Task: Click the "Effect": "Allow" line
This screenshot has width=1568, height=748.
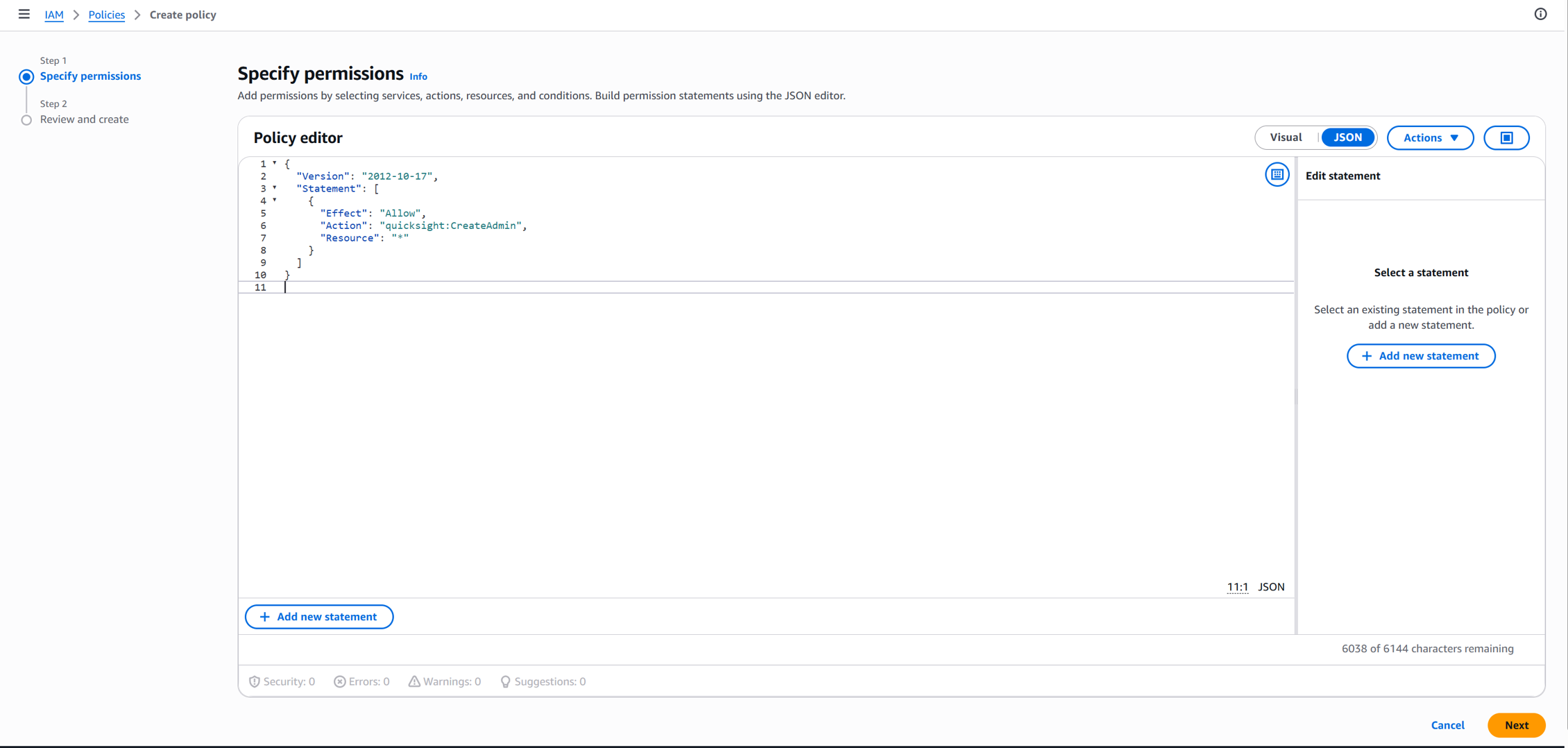Action: 373,213
